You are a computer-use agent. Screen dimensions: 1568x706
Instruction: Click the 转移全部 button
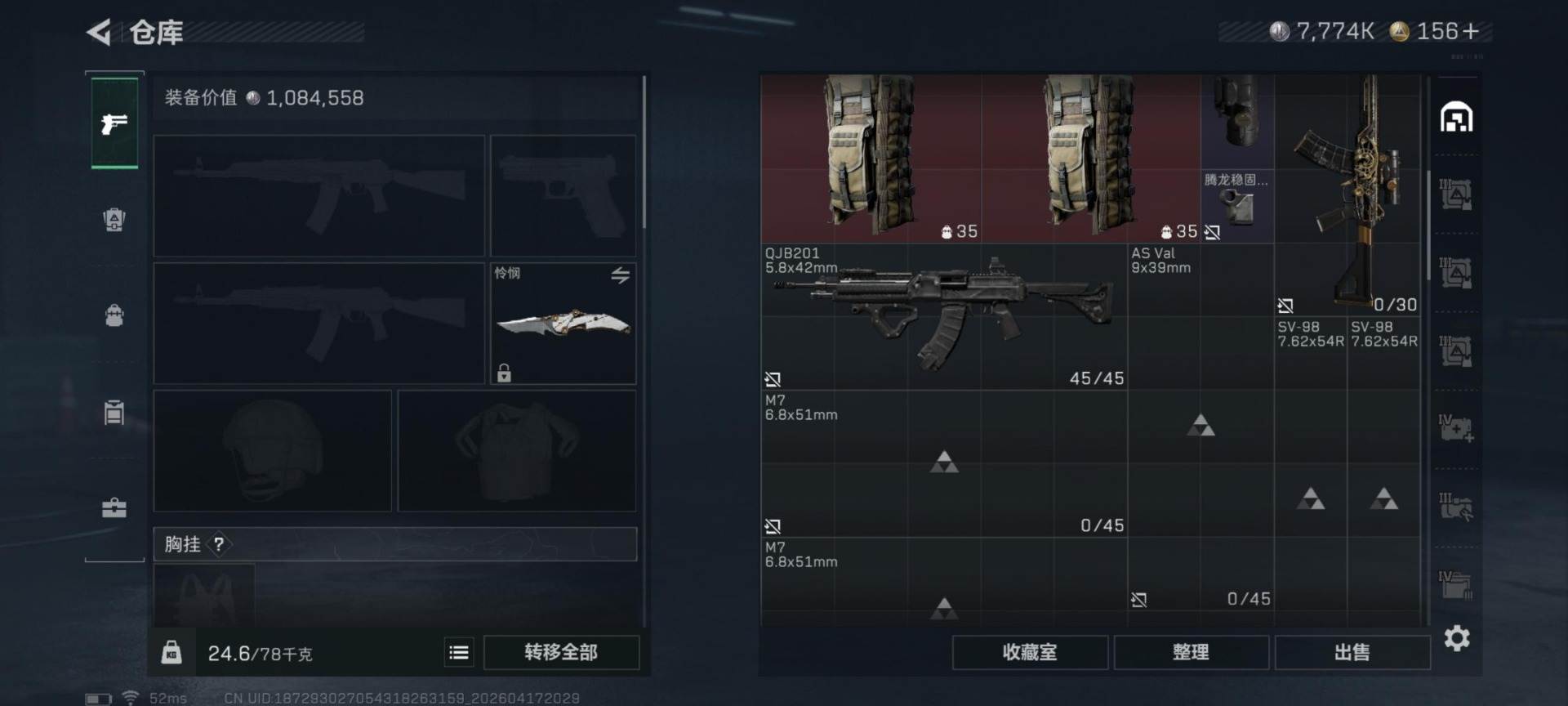point(561,652)
